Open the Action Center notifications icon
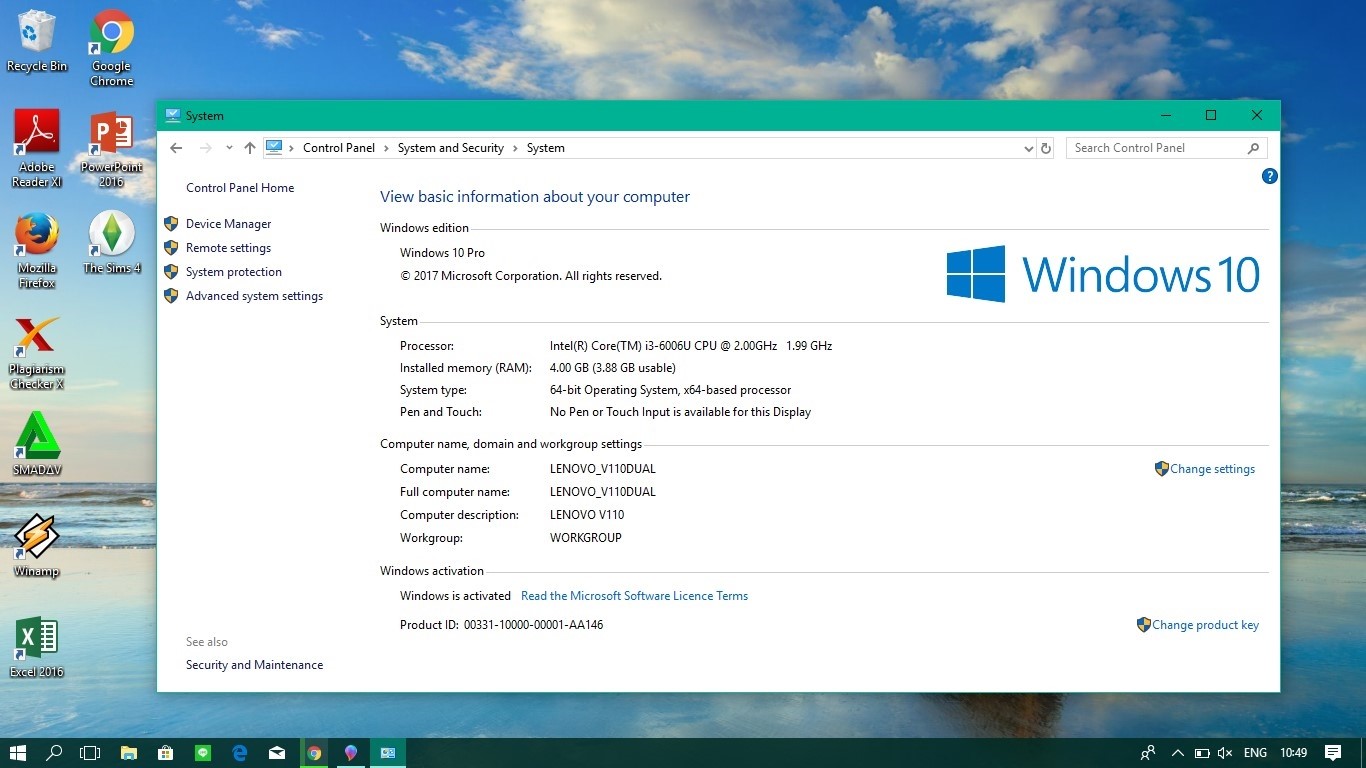This screenshot has width=1366, height=768. click(x=1333, y=753)
